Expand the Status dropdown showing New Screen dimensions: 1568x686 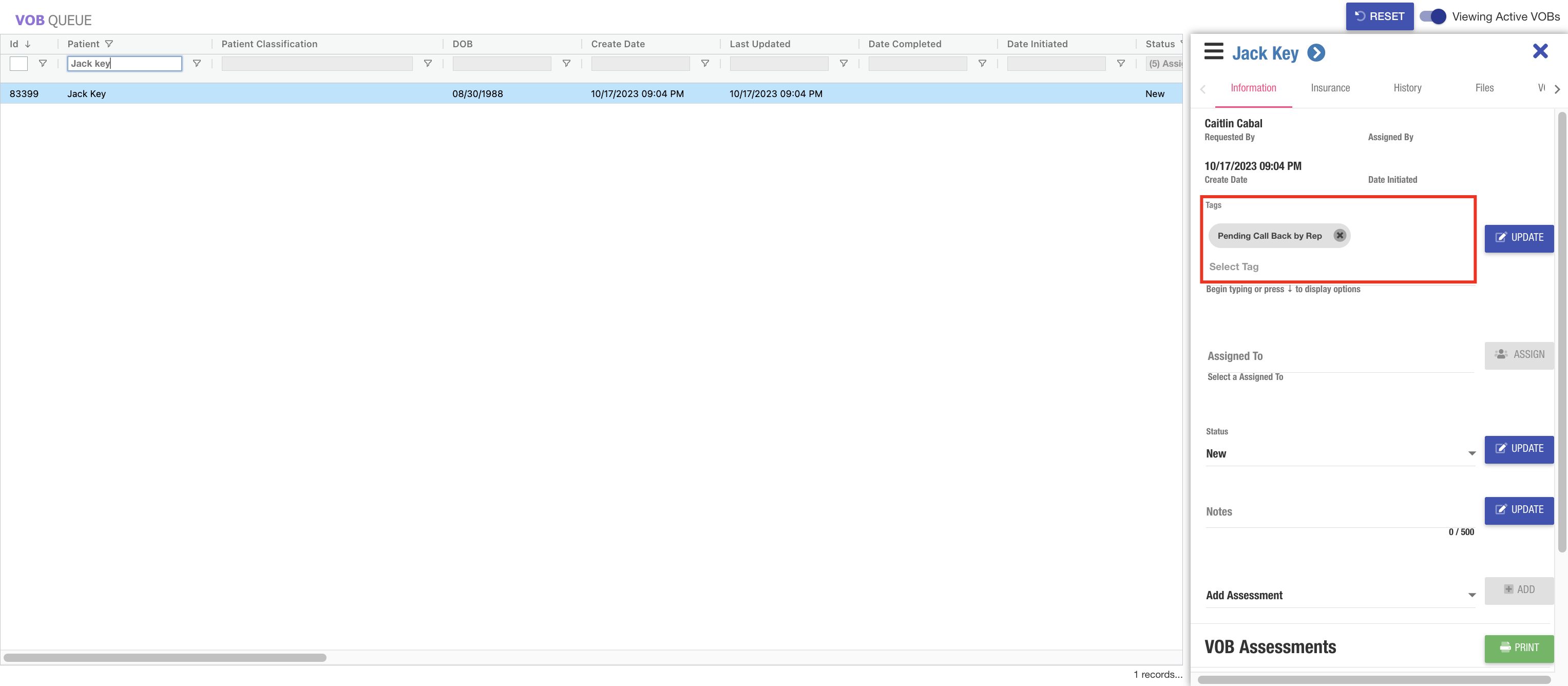tap(1471, 453)
